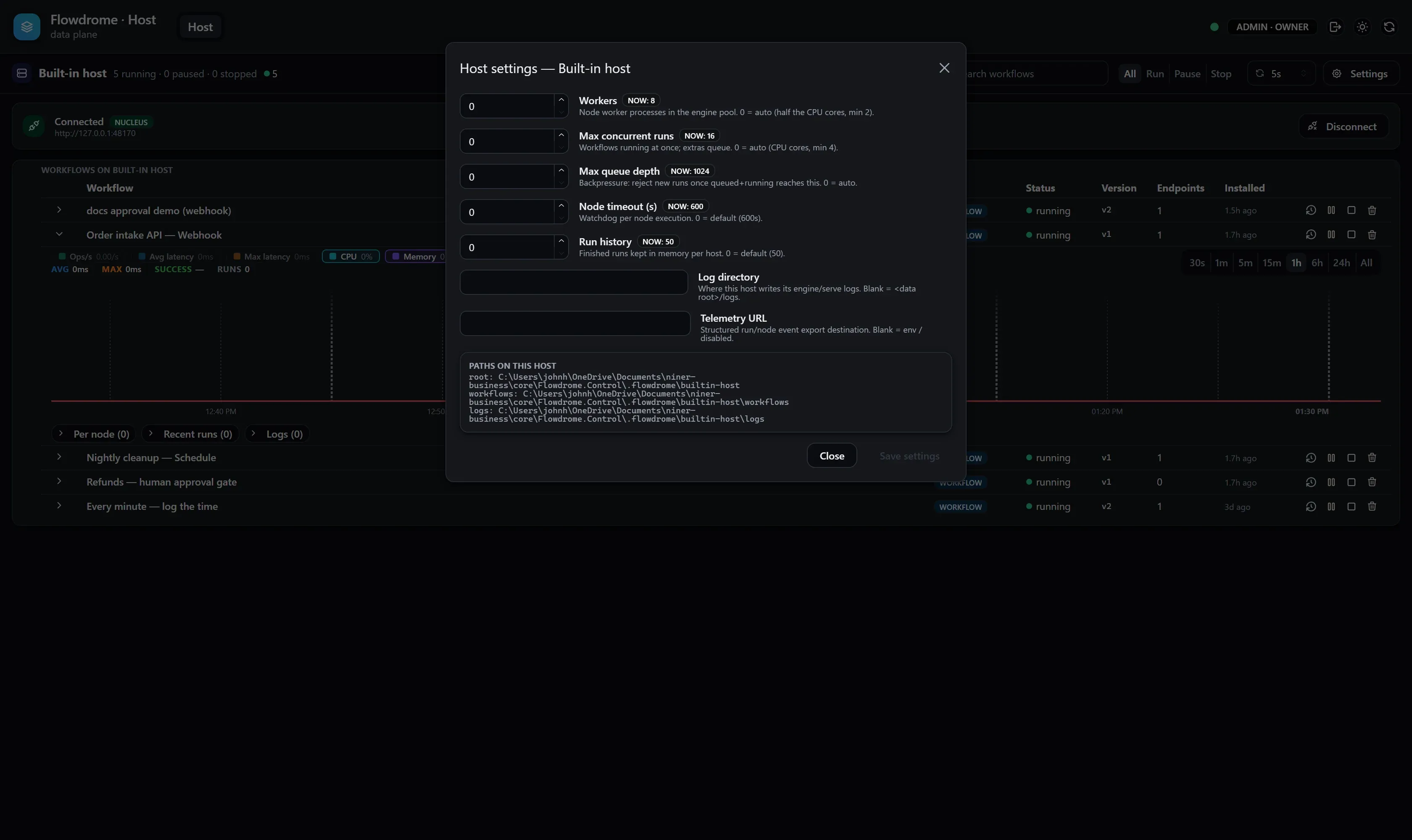The height and width of the screenshot is (840, 1412).
Task: Collapse the Order intake API row
Action: [59, 234]
